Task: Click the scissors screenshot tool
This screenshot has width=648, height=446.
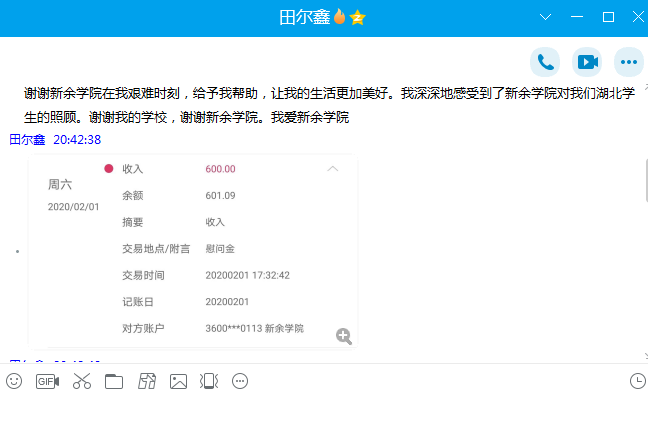Action: point(82,381)
